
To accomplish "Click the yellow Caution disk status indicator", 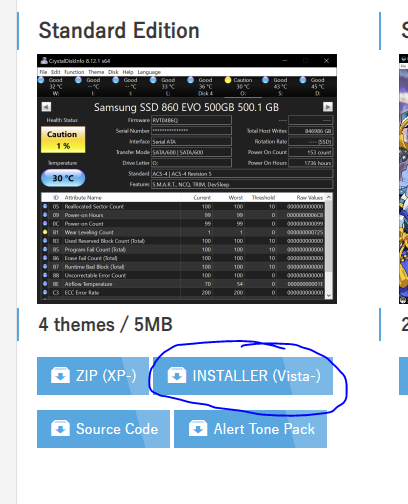I will [x=228, y=80].
